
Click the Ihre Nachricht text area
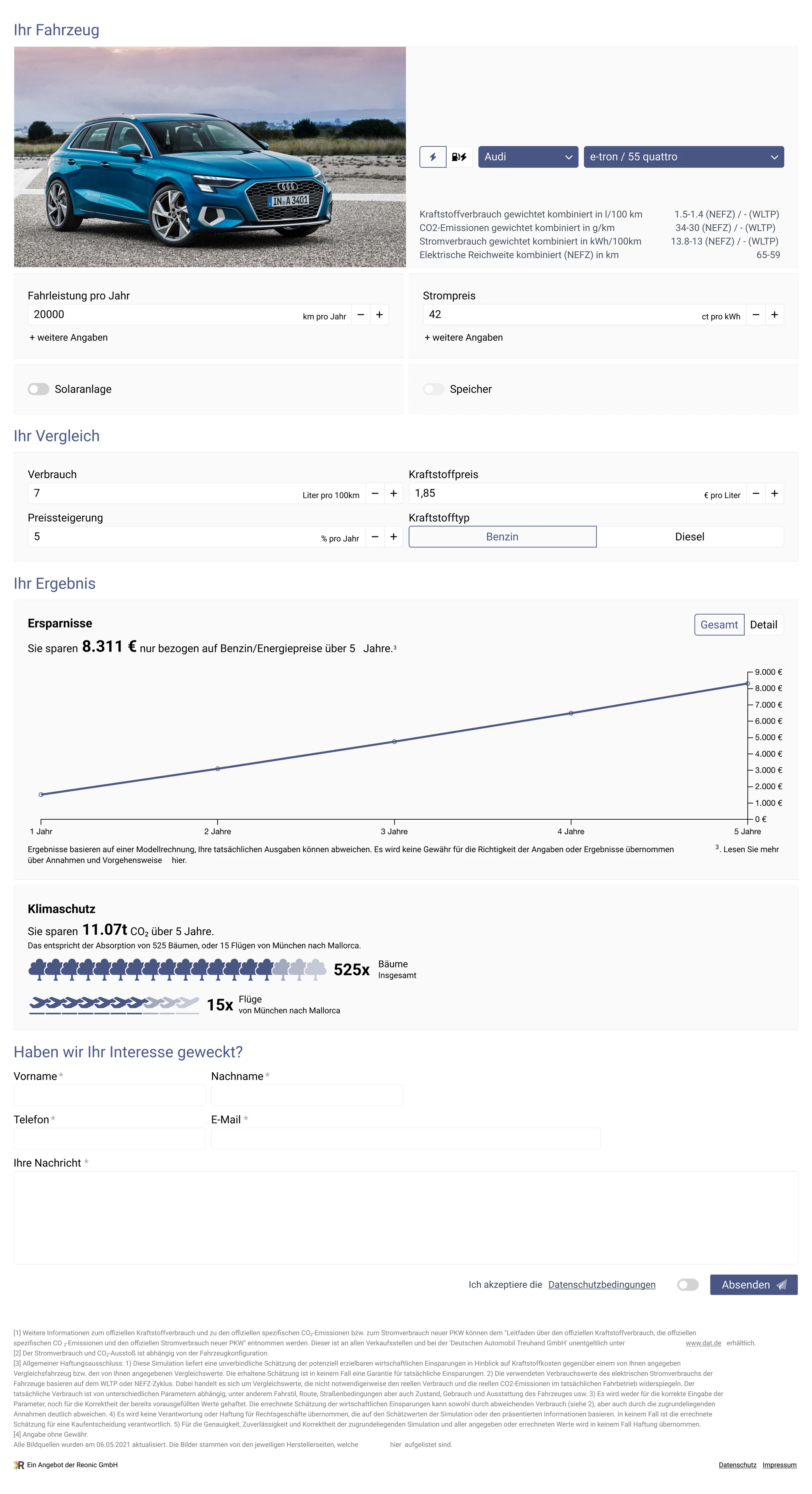pyautogui.click(x=406, y=1217)
